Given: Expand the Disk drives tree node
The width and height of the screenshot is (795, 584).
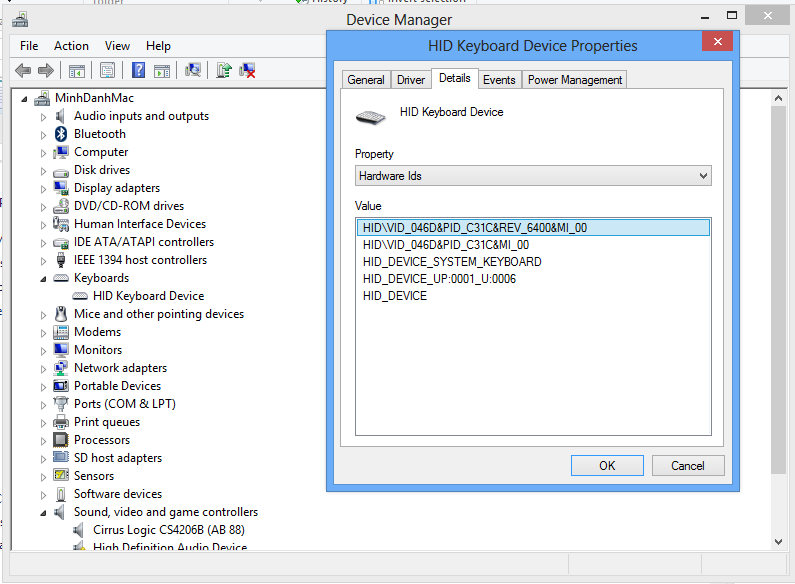Looking at the screenshot, I should click(x=43, y=171).
